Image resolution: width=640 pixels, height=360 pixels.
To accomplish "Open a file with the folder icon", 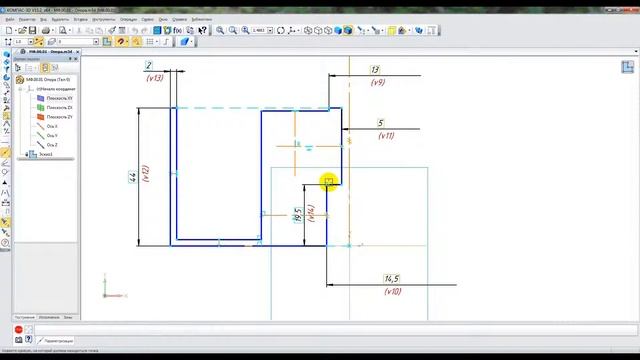I will click(22, 30).
